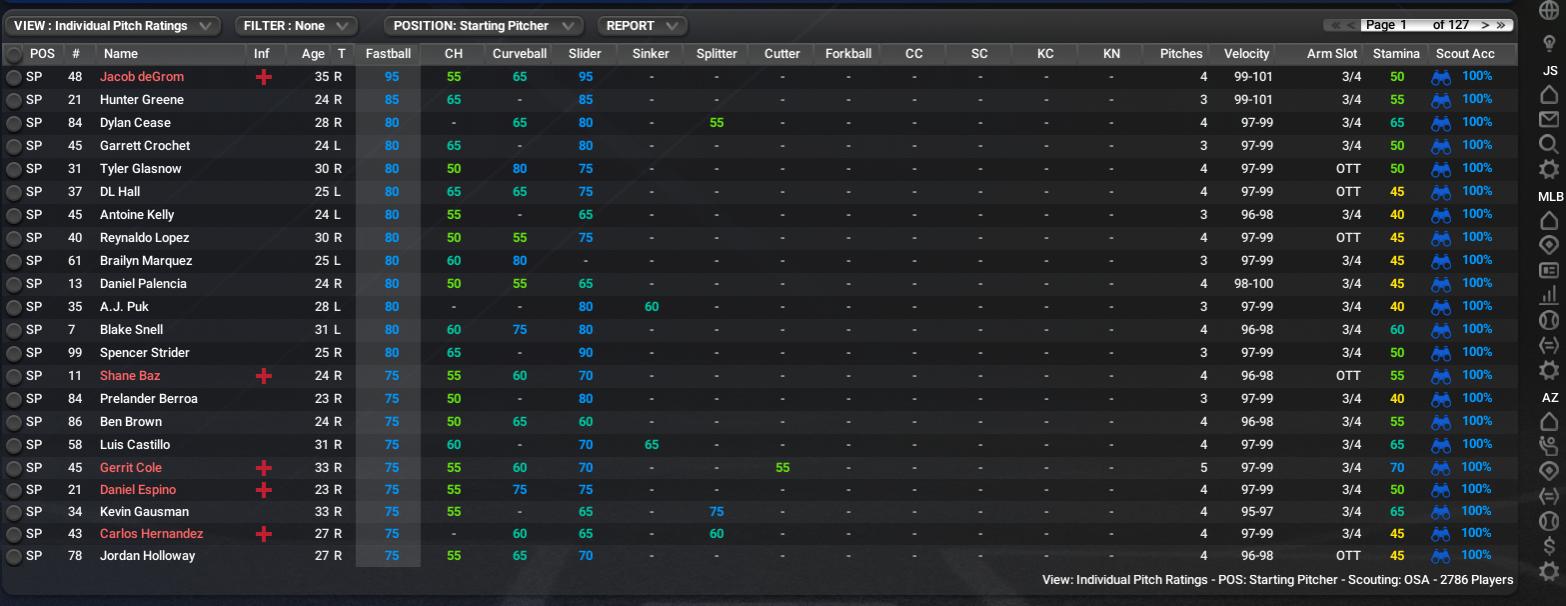Click the red injury cross for Gerrit Cole
Viewport: 1566px width, 606px height.
coord(263,468)
